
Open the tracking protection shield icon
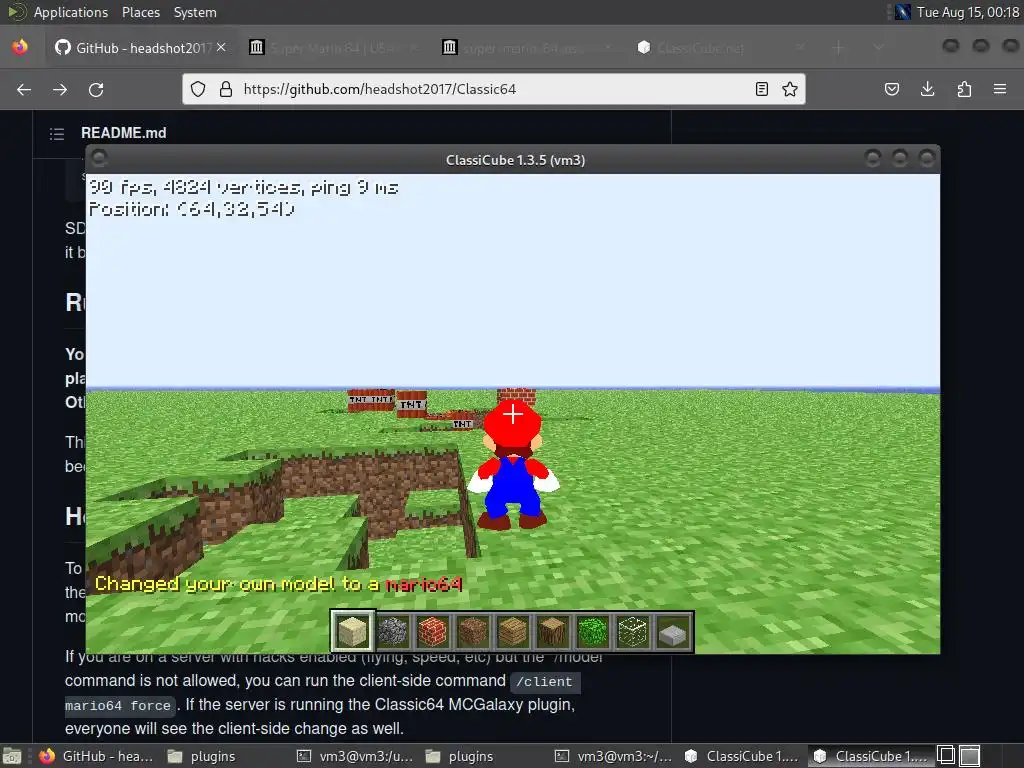point(198,89)
